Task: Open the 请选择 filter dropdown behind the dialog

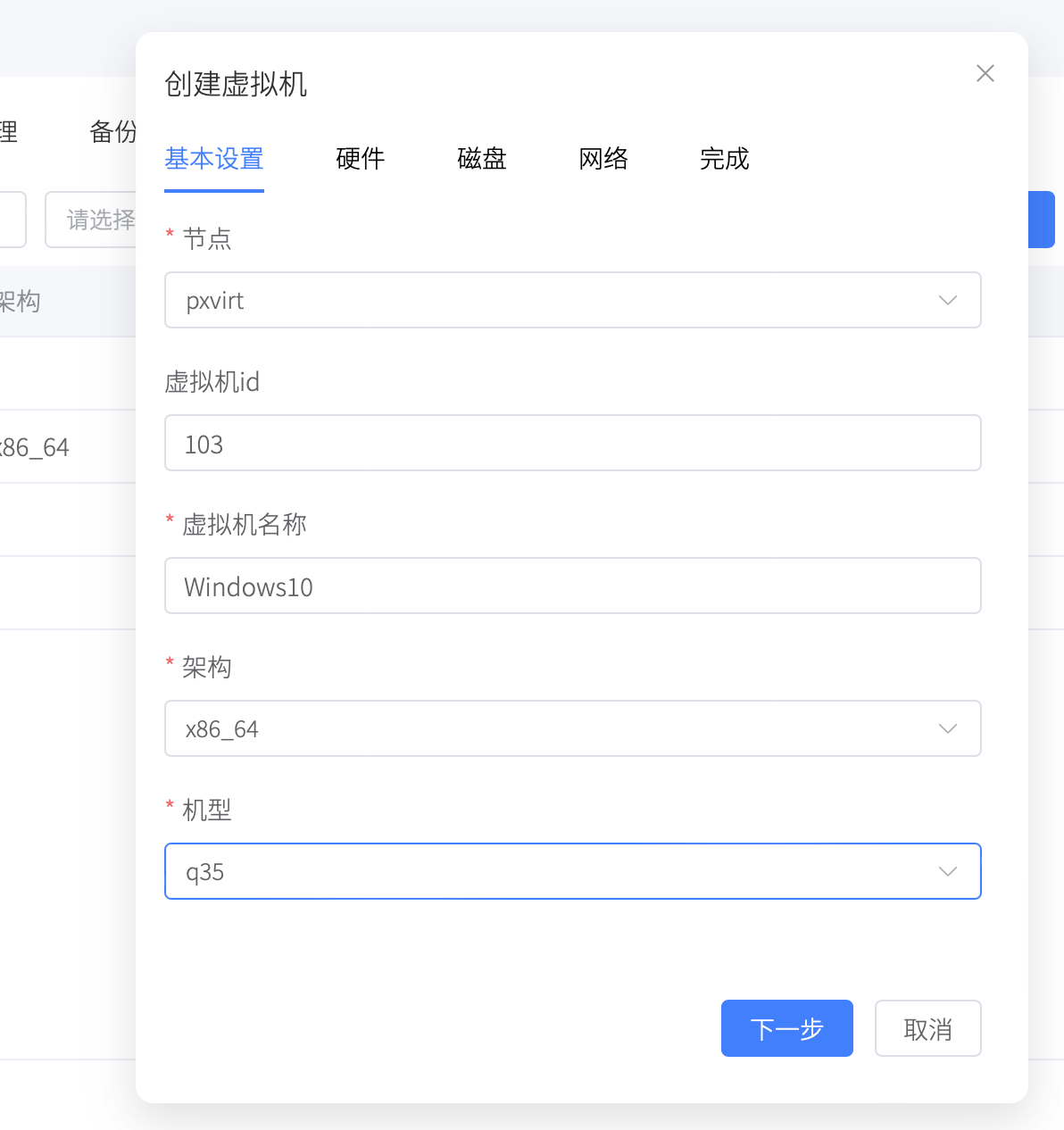Action: tap(98, 220)
